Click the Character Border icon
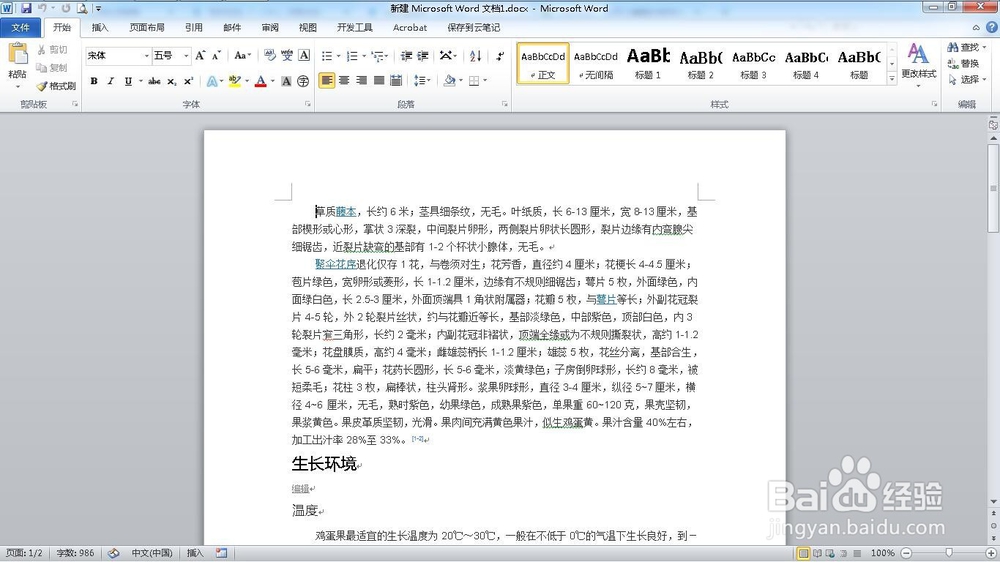Image resolution: width=1000 pixels, height=562 pixels. pyautogui.click(x=304, y=55)
